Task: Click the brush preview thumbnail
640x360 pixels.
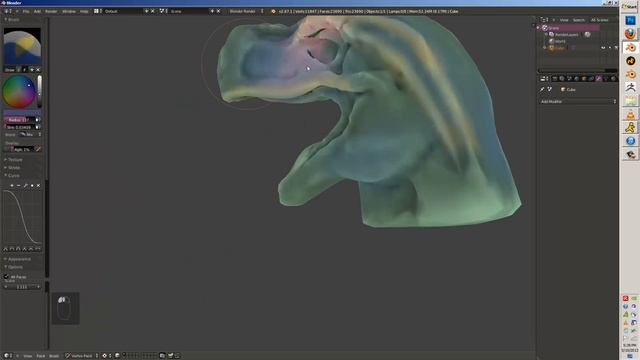Action: (22, 46)
